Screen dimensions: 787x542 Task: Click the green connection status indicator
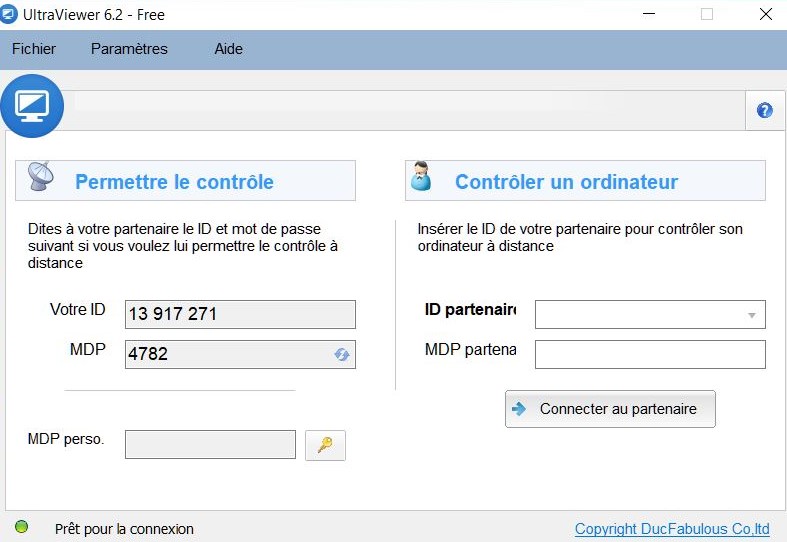click(x=22, y=527)
